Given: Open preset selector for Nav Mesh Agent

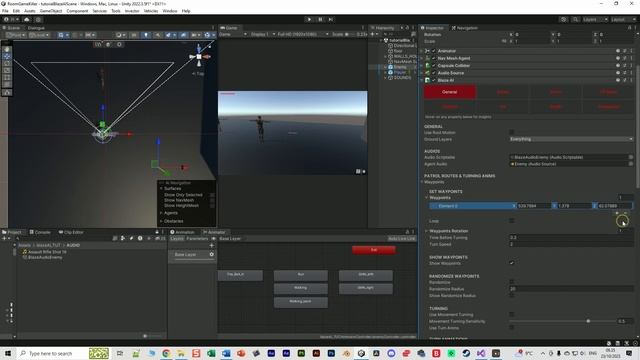Looking at the screenshot, I should pos(625,58).
